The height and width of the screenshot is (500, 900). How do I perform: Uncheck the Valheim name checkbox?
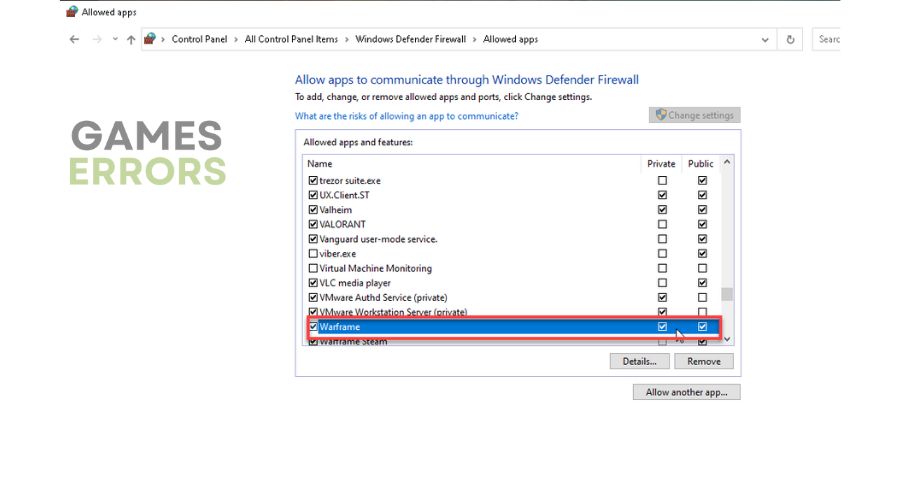(x=313, y=210)
